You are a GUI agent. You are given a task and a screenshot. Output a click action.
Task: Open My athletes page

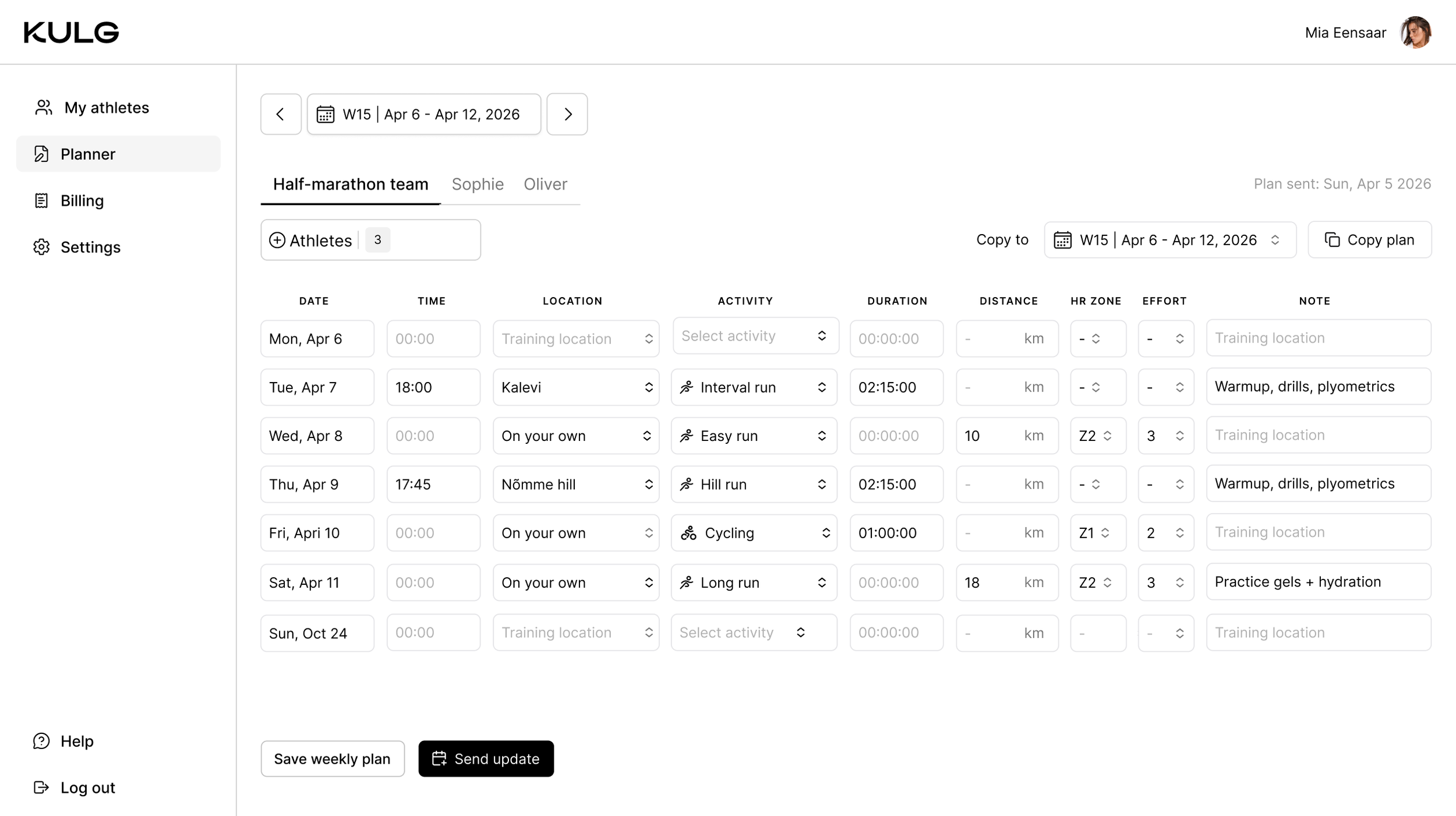point(106,108)
